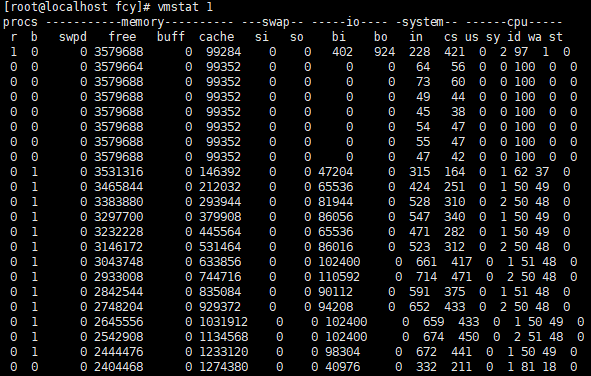Click the 'procs' group header
591x376 pixels.
tap(20, 23)
